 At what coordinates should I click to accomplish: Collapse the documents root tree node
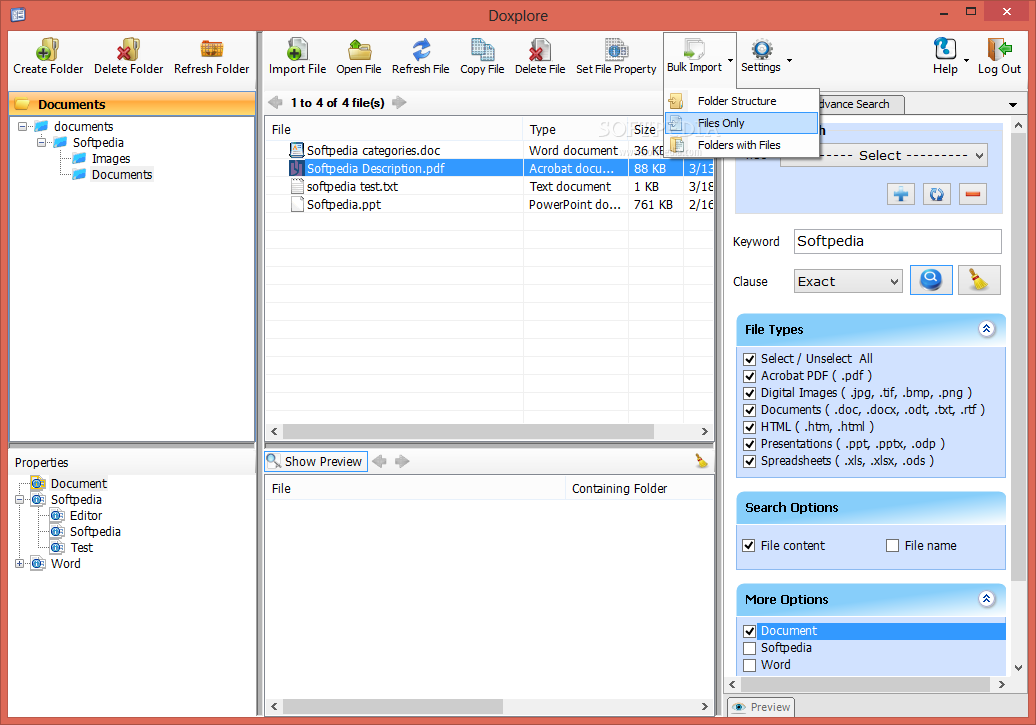tap(23, 126)
